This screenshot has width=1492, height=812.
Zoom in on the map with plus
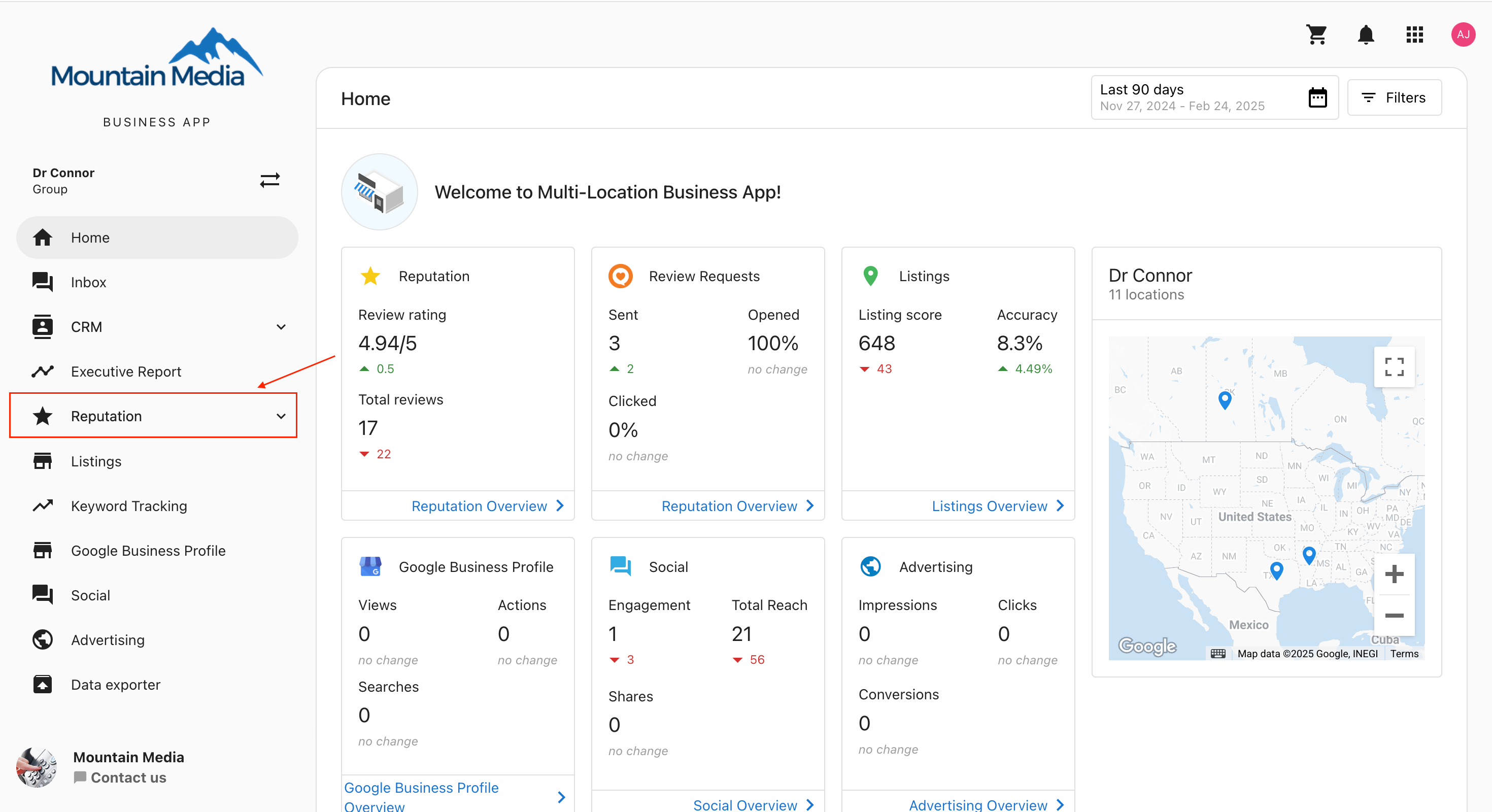1394,574
